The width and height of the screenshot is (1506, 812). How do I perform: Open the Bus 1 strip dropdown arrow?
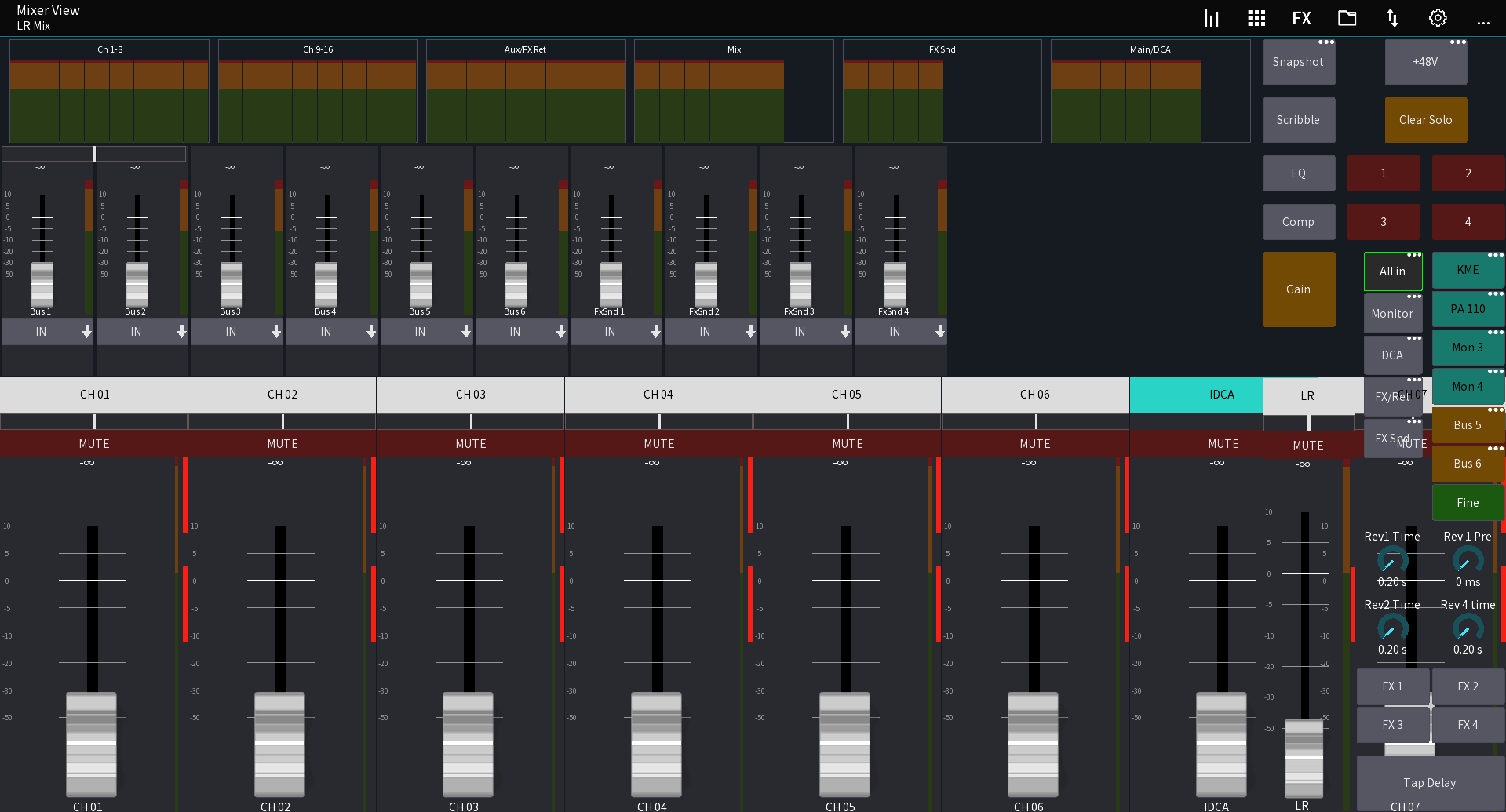(x=86, y=331)
